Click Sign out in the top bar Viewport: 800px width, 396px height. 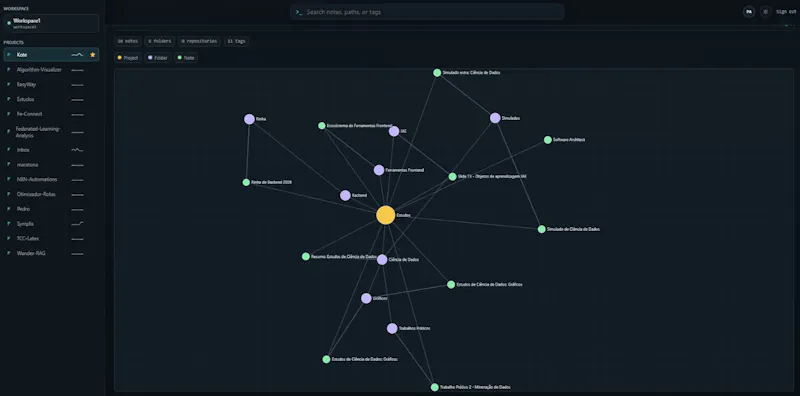tap(786, 12)
